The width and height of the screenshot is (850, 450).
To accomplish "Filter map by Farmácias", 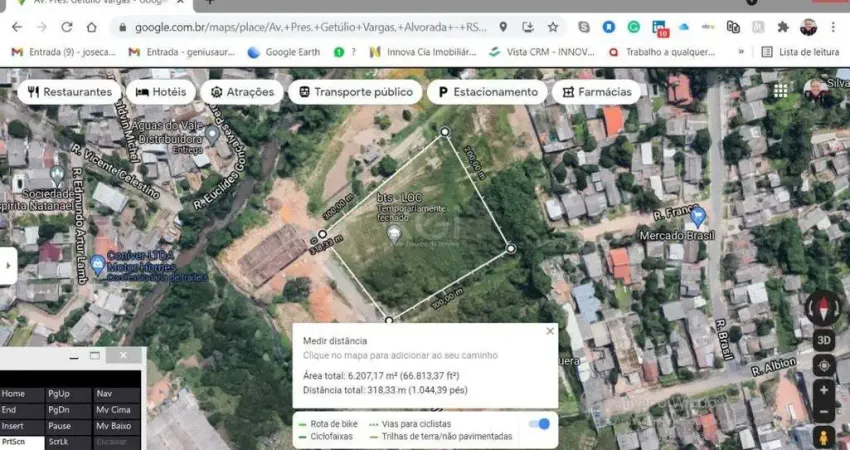I will coord(596,92).
